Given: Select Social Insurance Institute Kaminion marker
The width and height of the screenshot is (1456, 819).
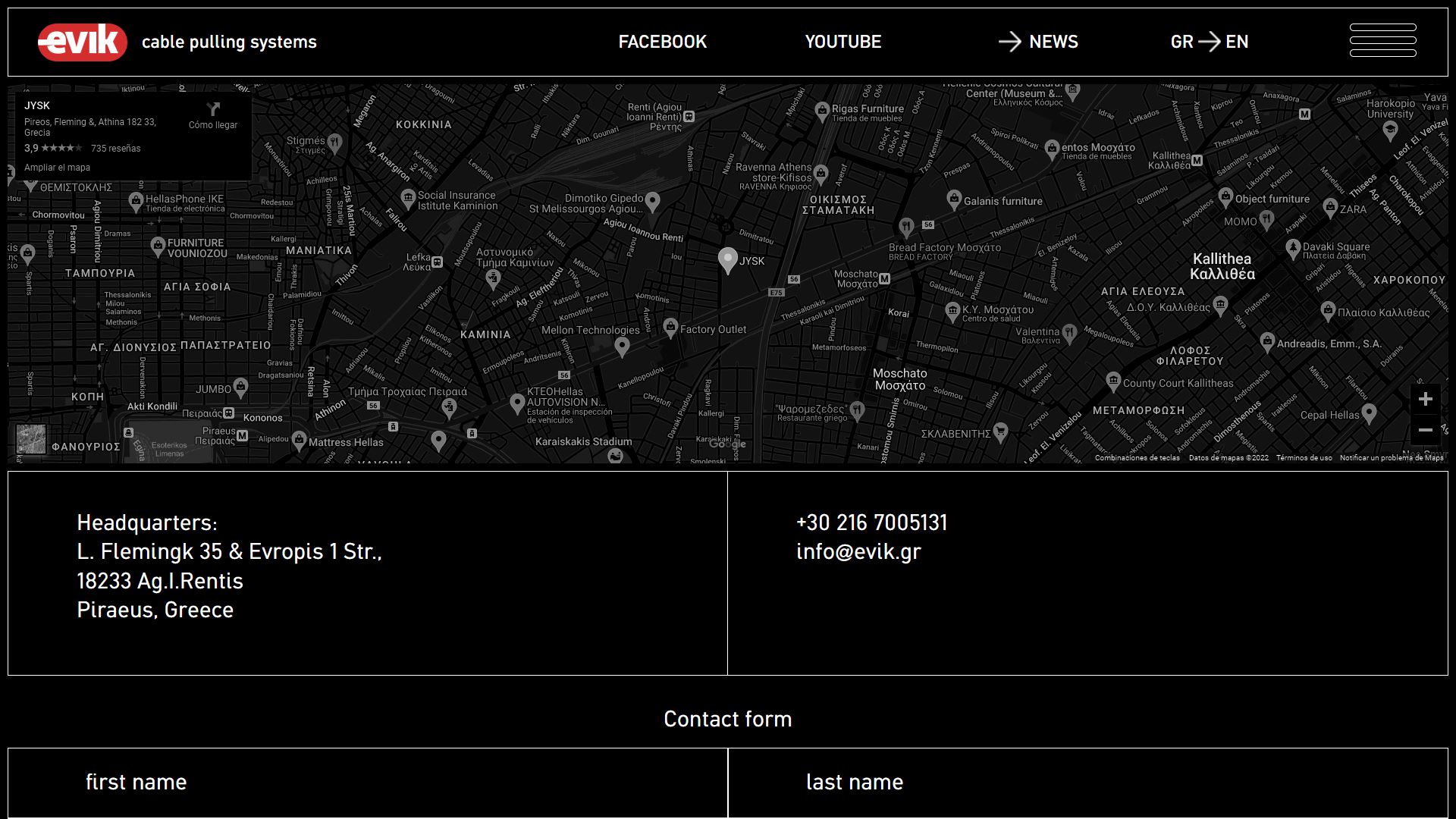Looking at the screenshot, I should point(408,199).
